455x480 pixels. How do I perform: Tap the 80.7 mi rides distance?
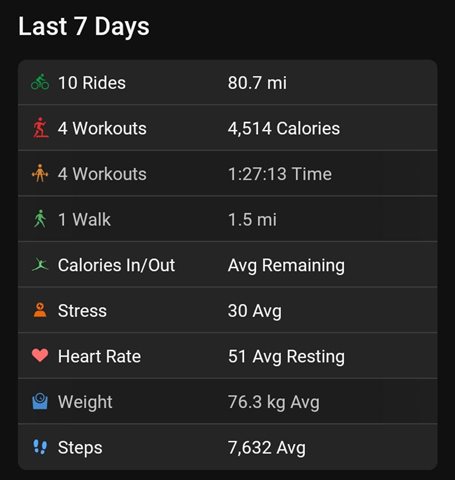(257, 83)
